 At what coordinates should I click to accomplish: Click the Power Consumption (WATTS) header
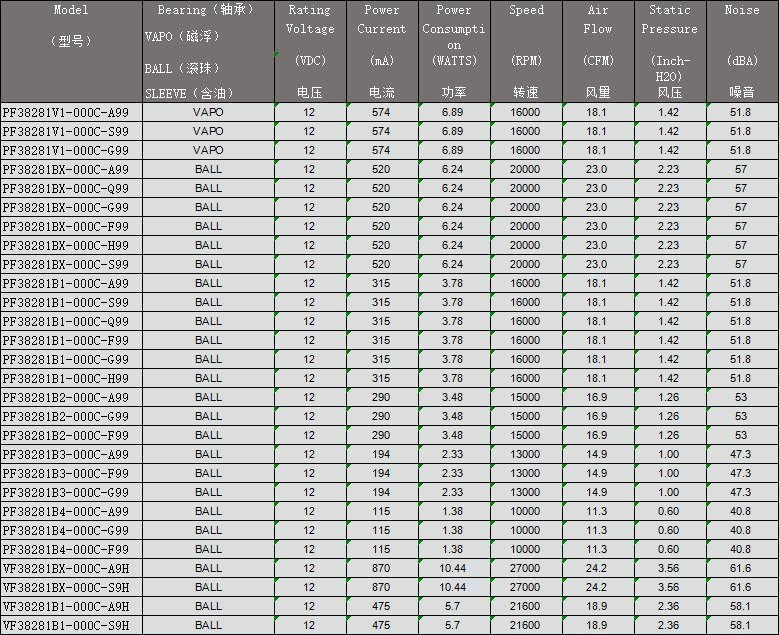point(453,50)
